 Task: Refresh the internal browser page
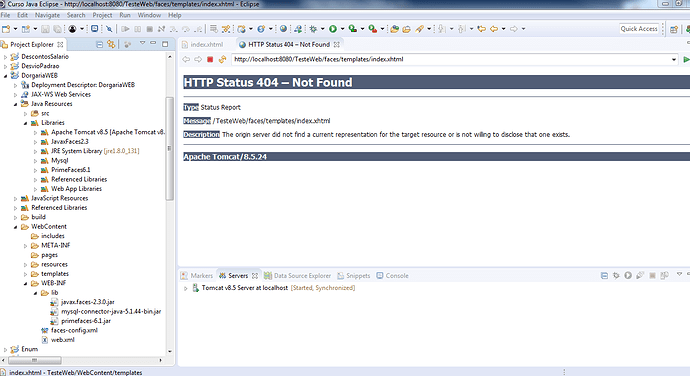coord(222,59)
